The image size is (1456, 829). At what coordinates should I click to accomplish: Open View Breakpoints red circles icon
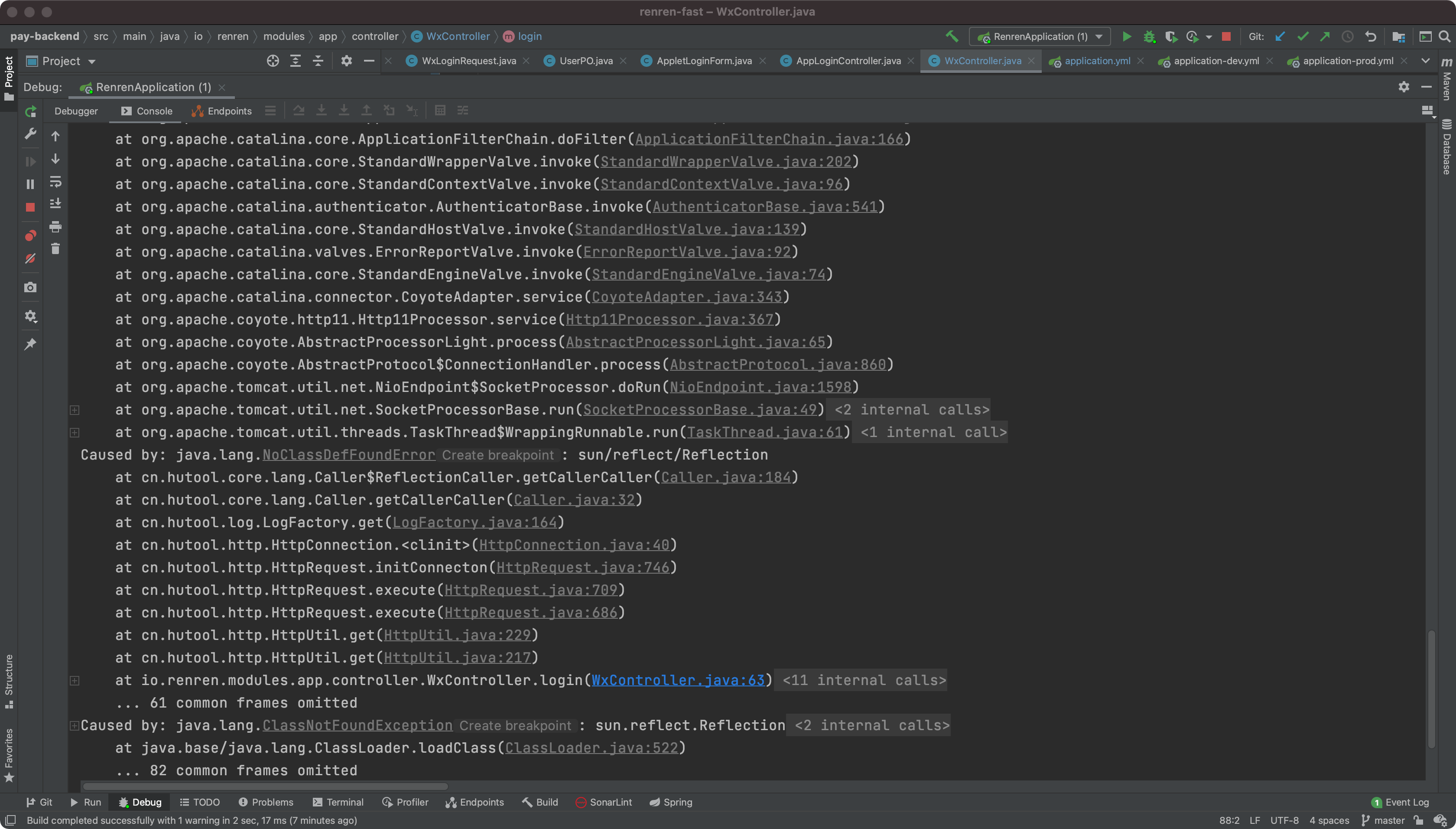tap(31, 235)
